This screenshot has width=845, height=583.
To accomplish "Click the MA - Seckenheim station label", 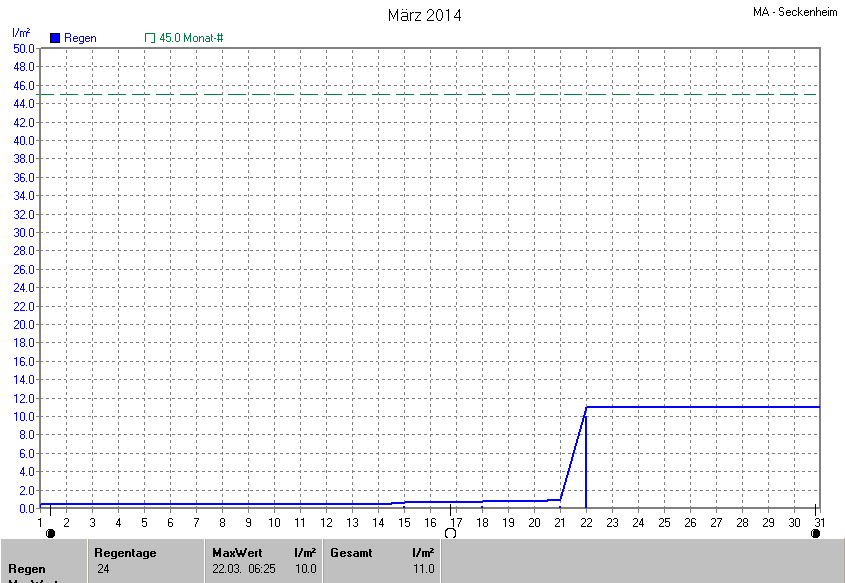I will (795, 12).
